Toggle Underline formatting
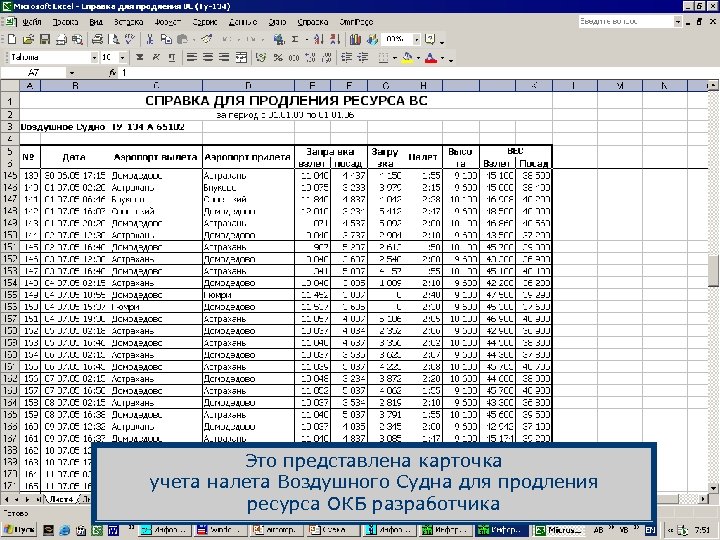This screenshot has height=540, width=720. [172, 57]
